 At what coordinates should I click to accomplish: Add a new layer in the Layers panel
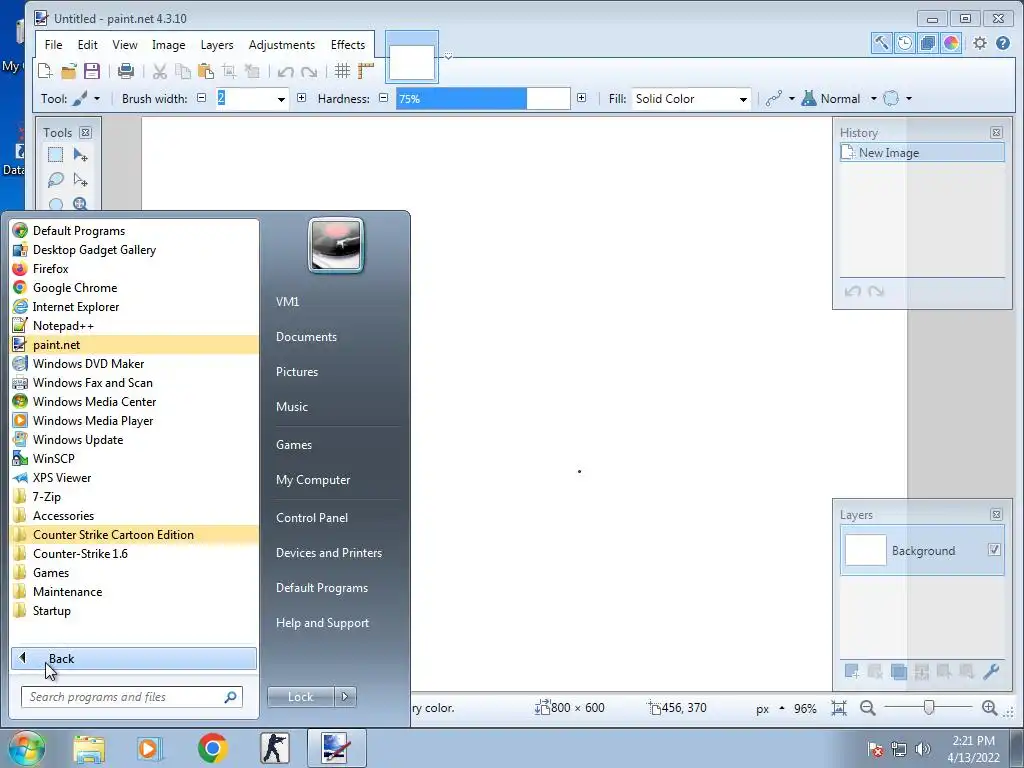coord(852,671)
